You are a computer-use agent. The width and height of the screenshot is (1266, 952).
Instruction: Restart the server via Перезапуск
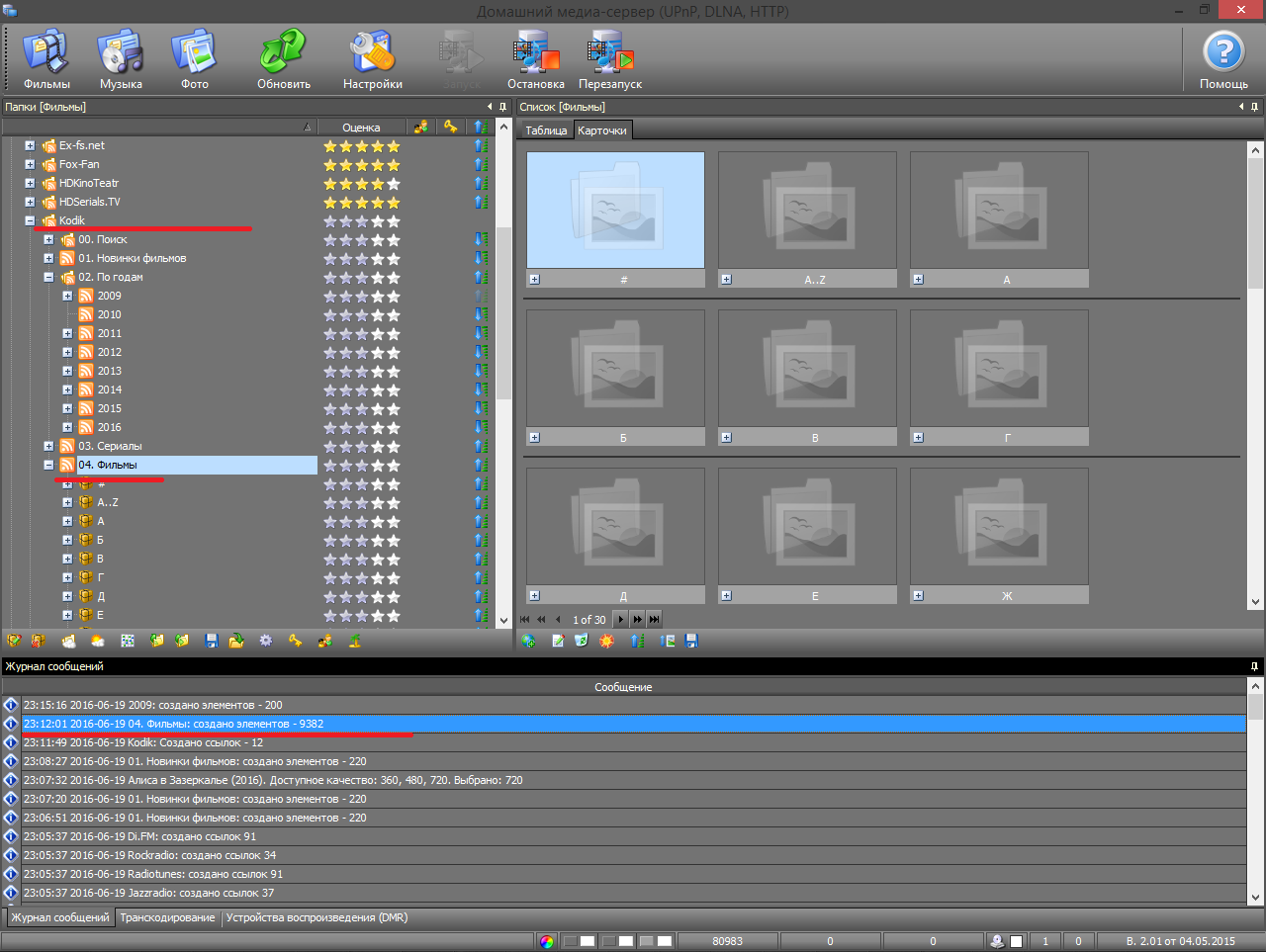[610, 59]
